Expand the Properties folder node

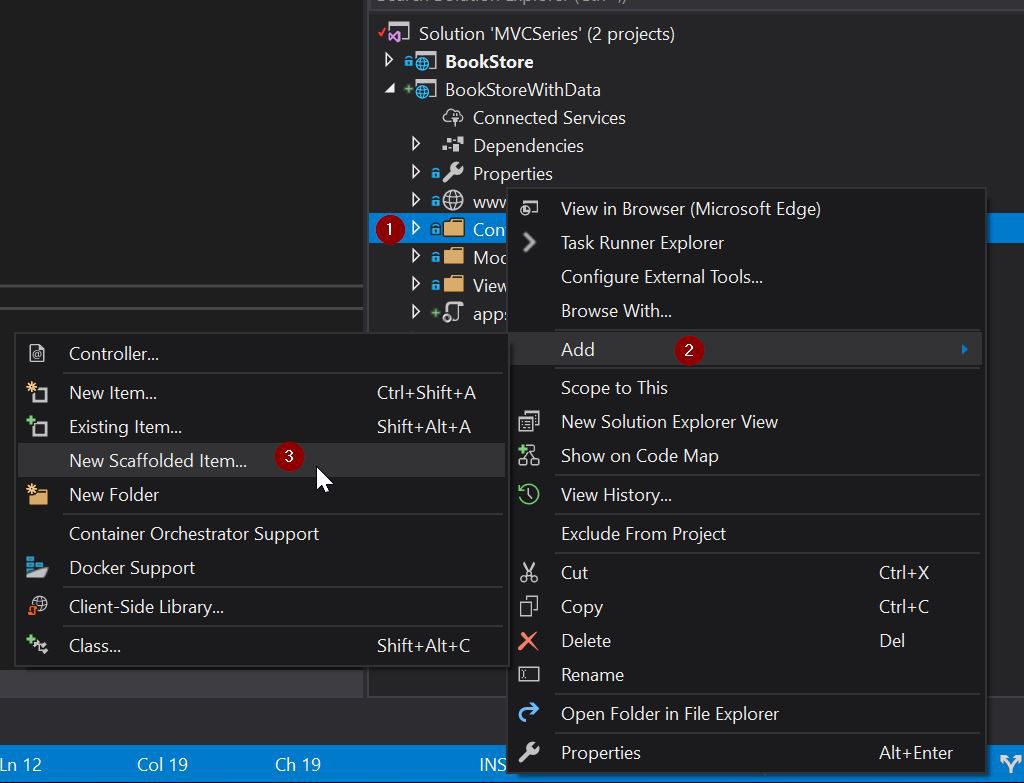tap(416, 173)
